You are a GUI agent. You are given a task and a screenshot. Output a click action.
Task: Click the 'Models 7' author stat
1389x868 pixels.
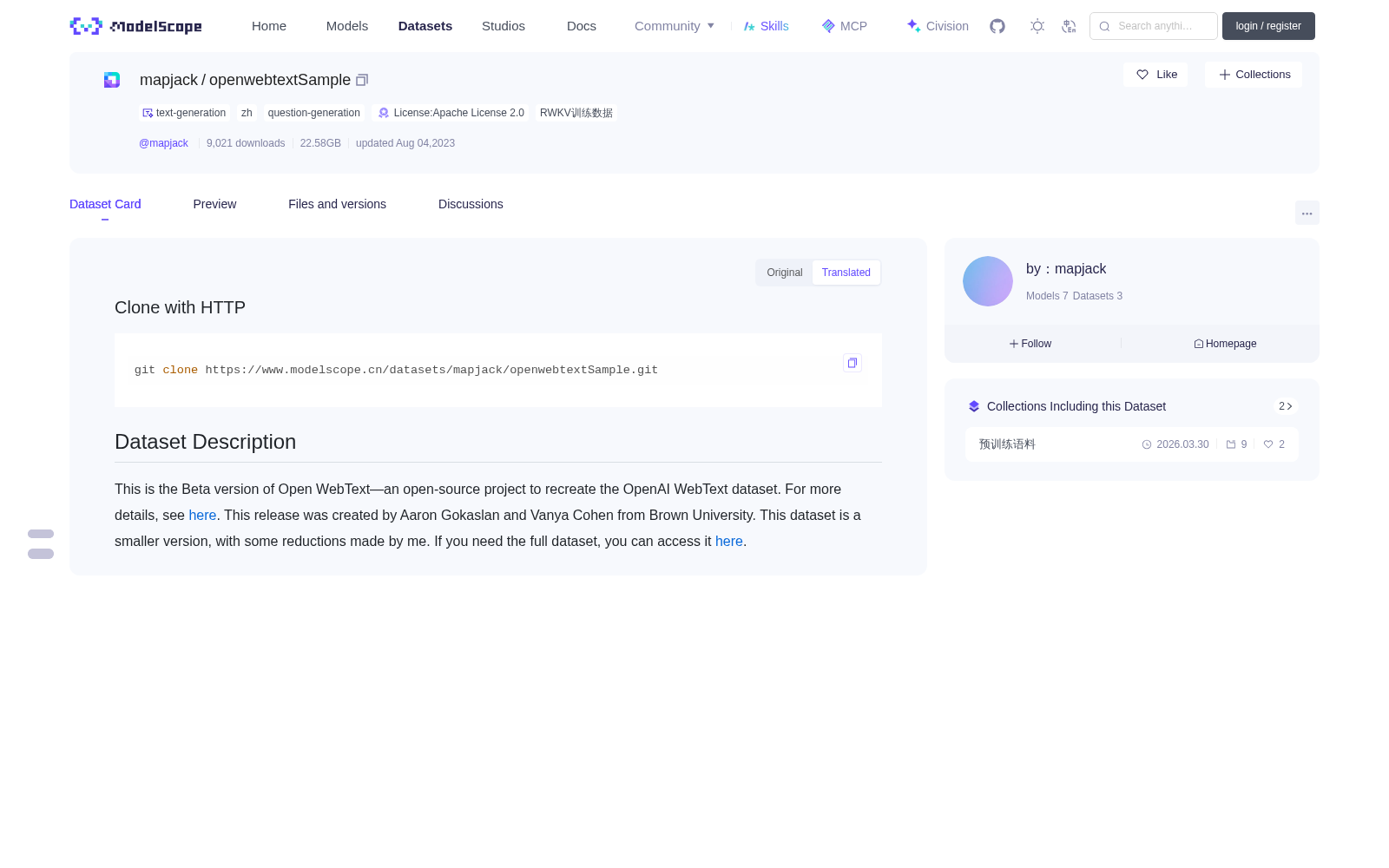click(x=1047, y=296)
